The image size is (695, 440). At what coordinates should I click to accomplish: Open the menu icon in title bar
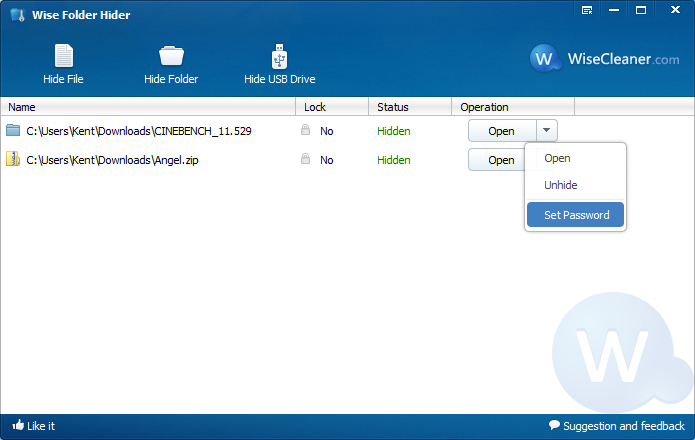click(x=587, y=10)
